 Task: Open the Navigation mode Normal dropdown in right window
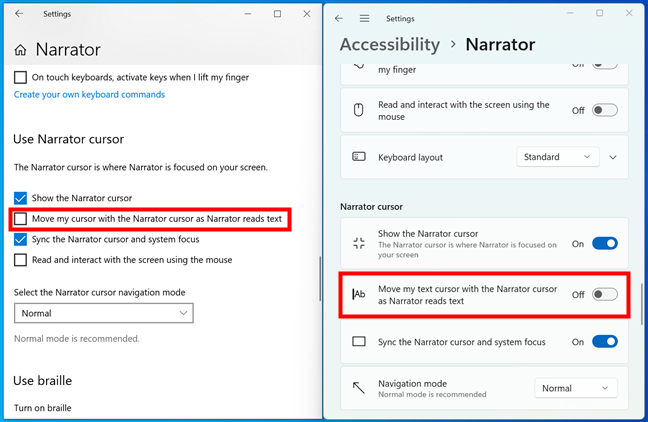tap(576, 388)
